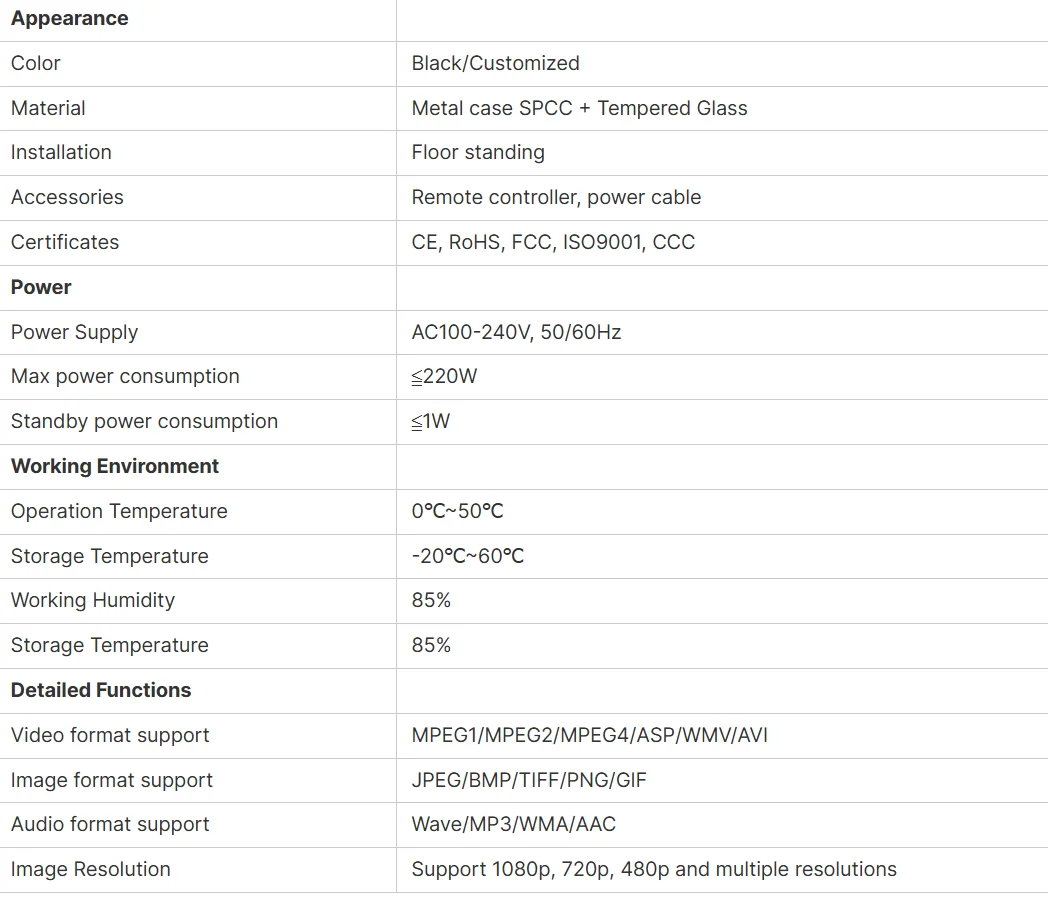Image resolution: width=1048 pixels, height=902 pixels.
Task: Click the Material row label
Action: tap(48, 108)
